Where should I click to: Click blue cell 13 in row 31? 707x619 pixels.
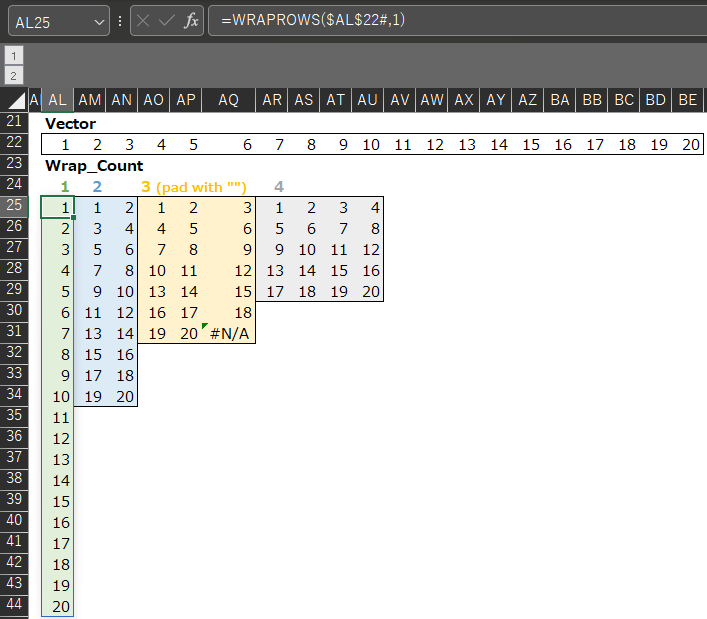click(90, 334)
